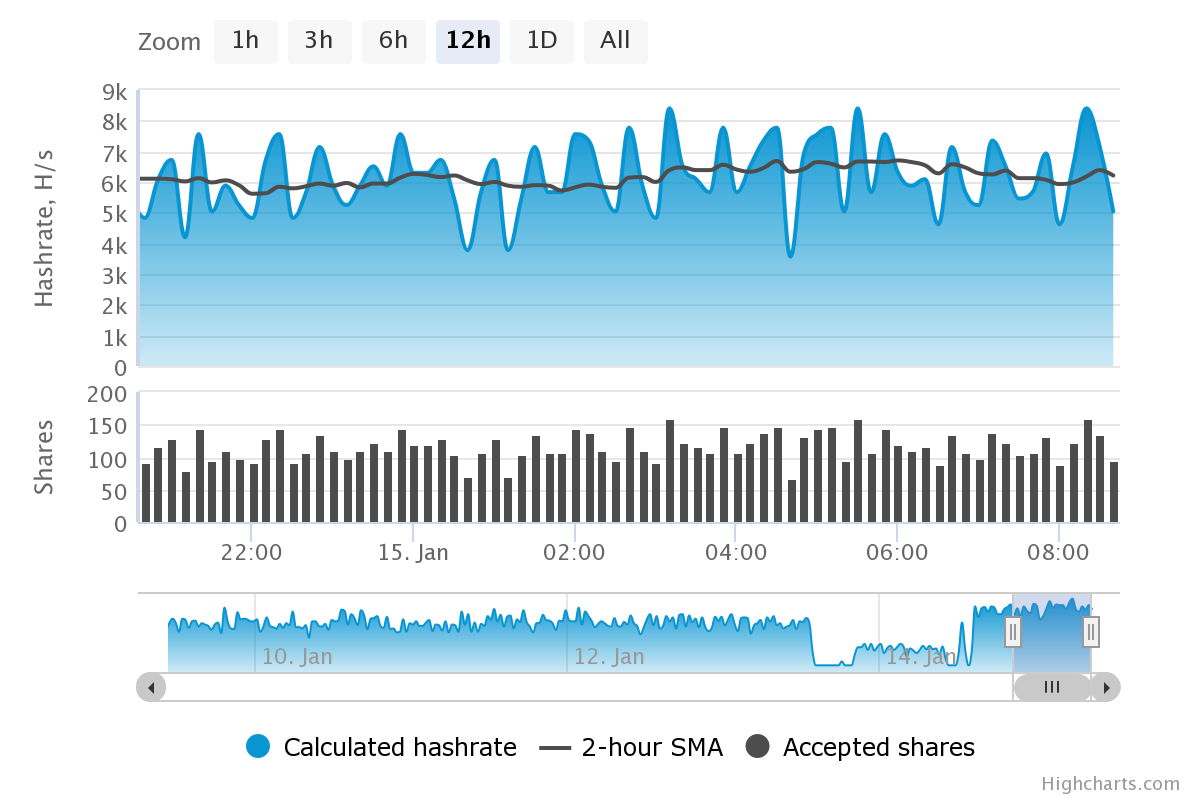Click the navigator's left scroll arrow
This screenshot has width=1200, height=800.
point(150,687)
